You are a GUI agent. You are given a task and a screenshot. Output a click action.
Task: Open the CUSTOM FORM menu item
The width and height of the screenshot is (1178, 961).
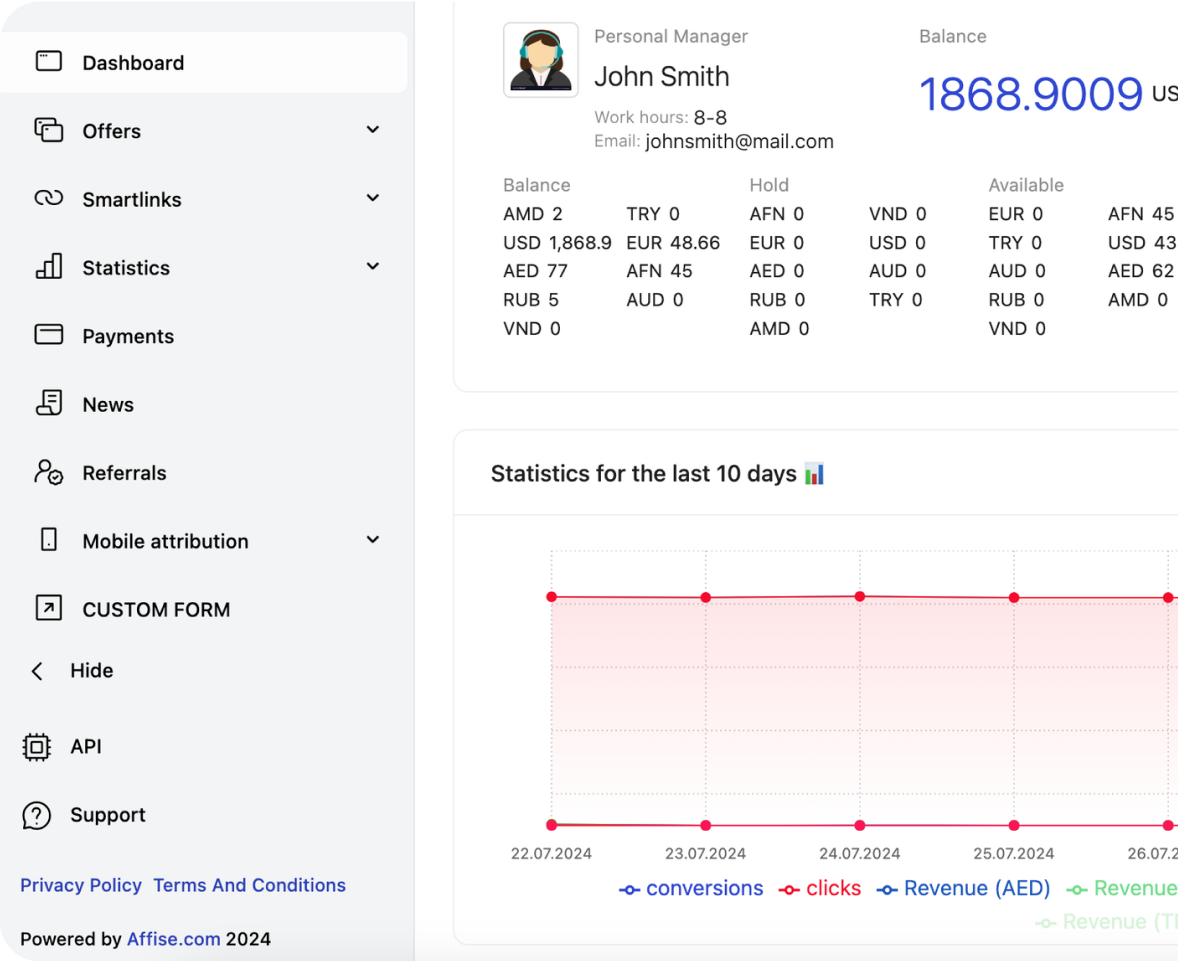(156, 609)
